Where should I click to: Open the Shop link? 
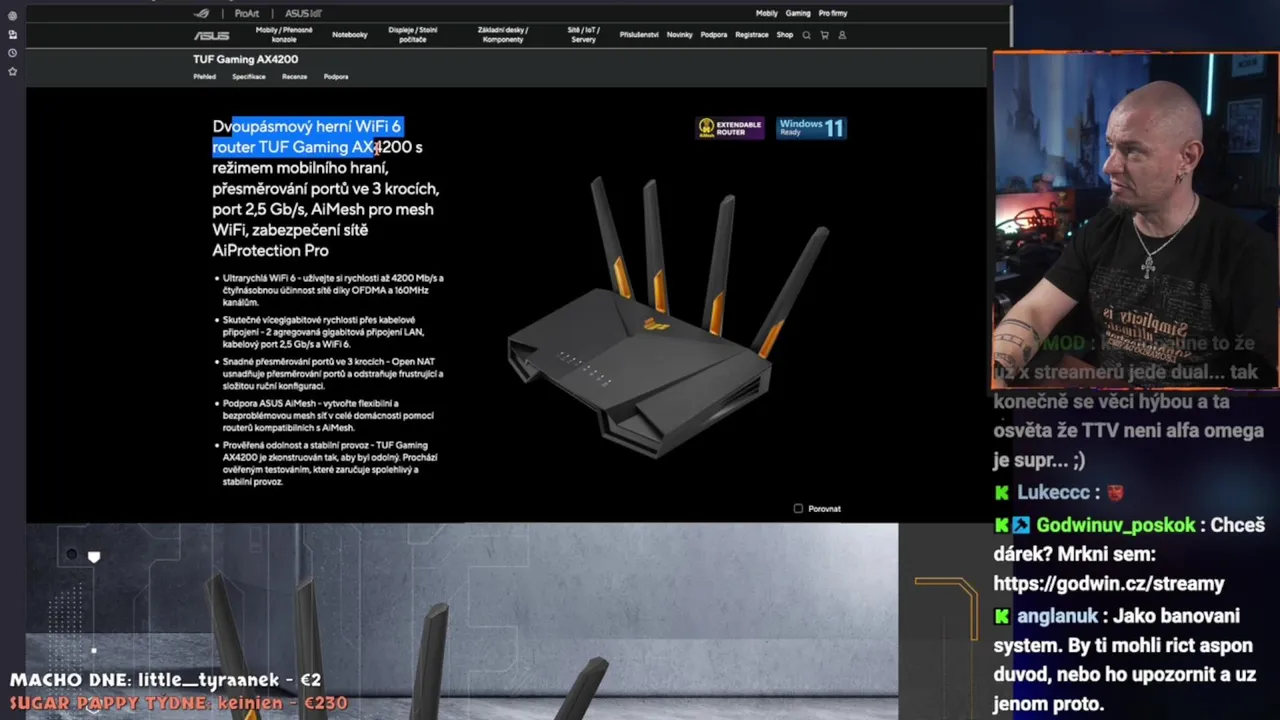785,35
